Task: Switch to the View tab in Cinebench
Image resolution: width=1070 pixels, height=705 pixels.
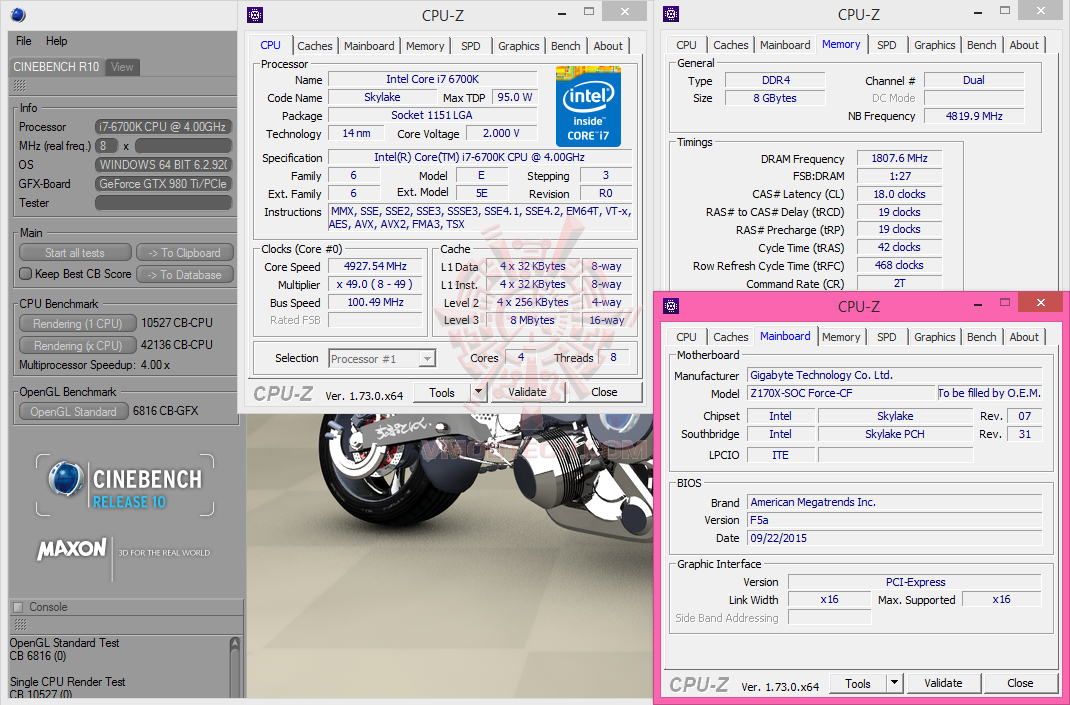Action: pos(122,67)
